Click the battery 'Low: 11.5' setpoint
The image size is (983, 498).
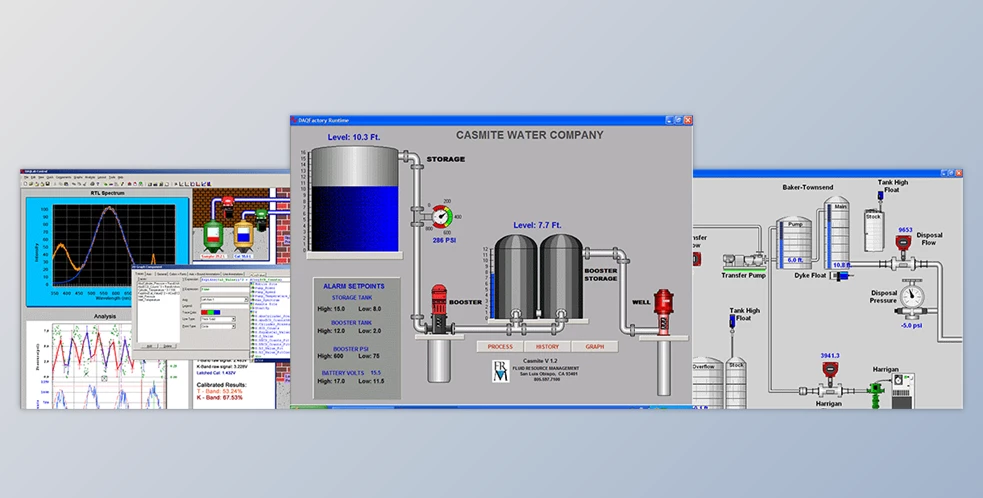tap(372, 381)
